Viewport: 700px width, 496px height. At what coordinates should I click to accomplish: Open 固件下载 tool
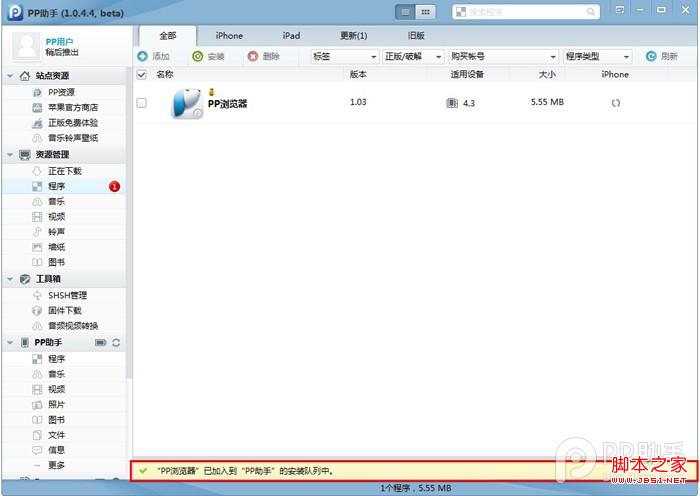click(x=64, y=310)
